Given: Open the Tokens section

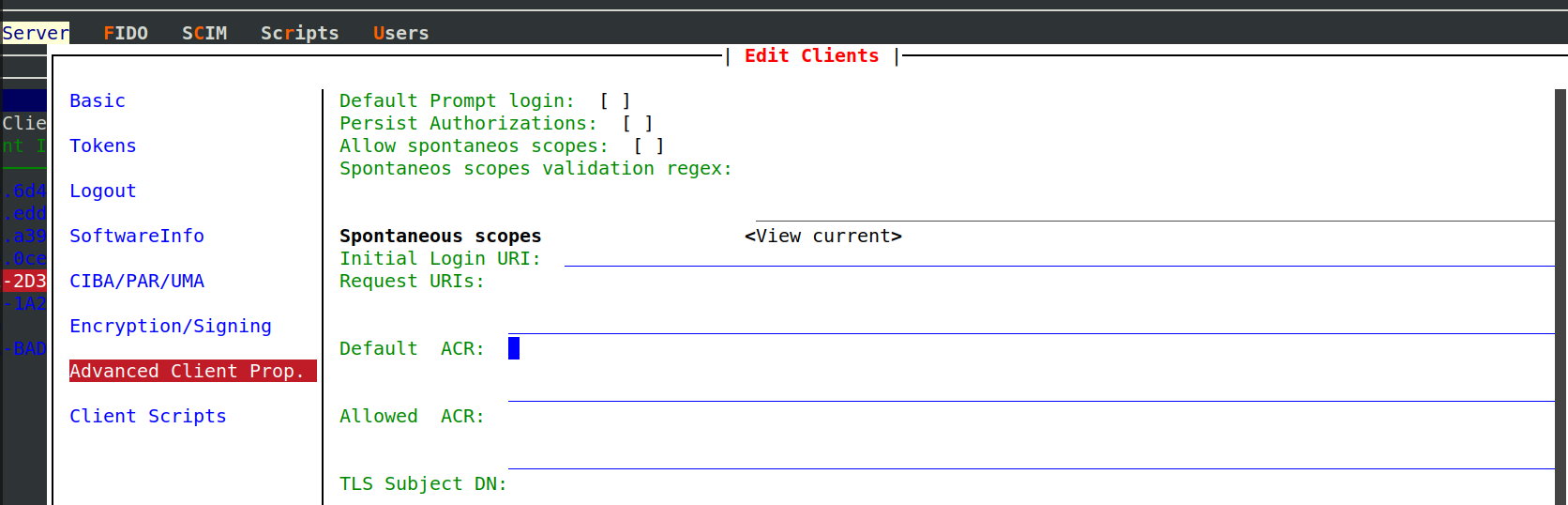Looking at the screenshot, I should tap(103, 145).
